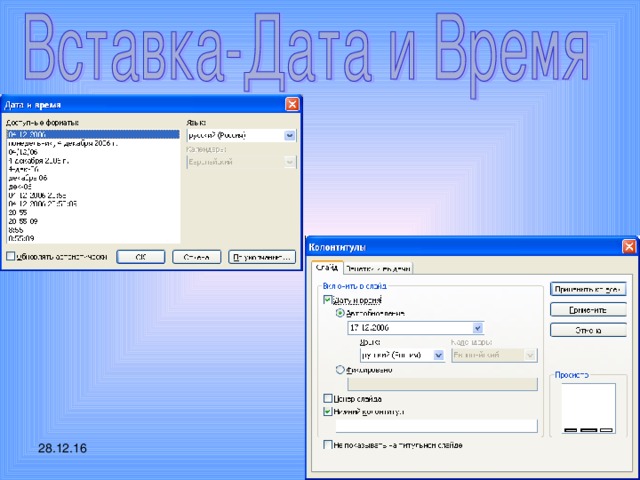Select the 4-дек-06 format
The height and width of the screenshot is (480, 640).
click(x=93, y=169)
